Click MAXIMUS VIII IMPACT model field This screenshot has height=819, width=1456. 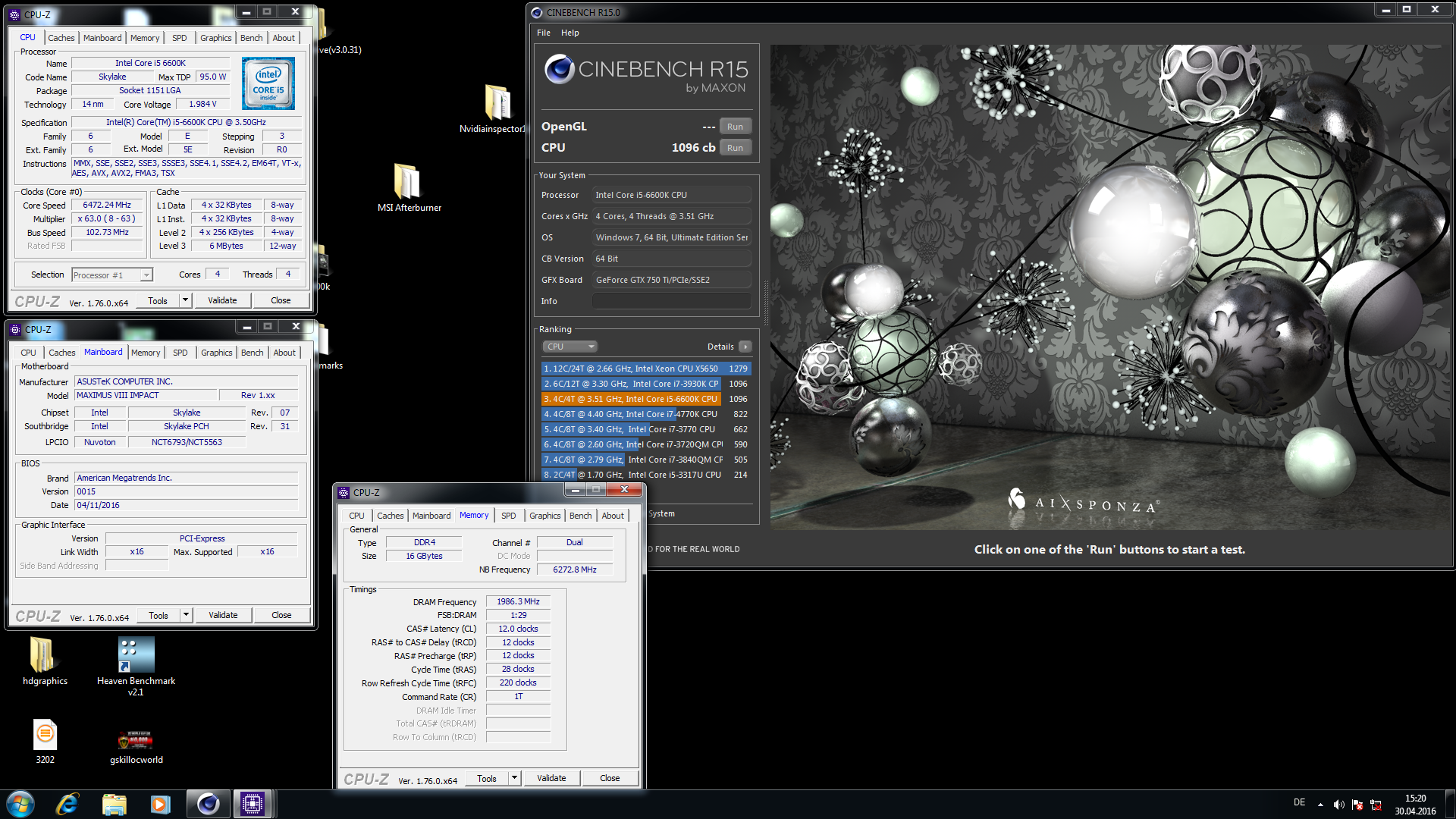tap(146, 395)
